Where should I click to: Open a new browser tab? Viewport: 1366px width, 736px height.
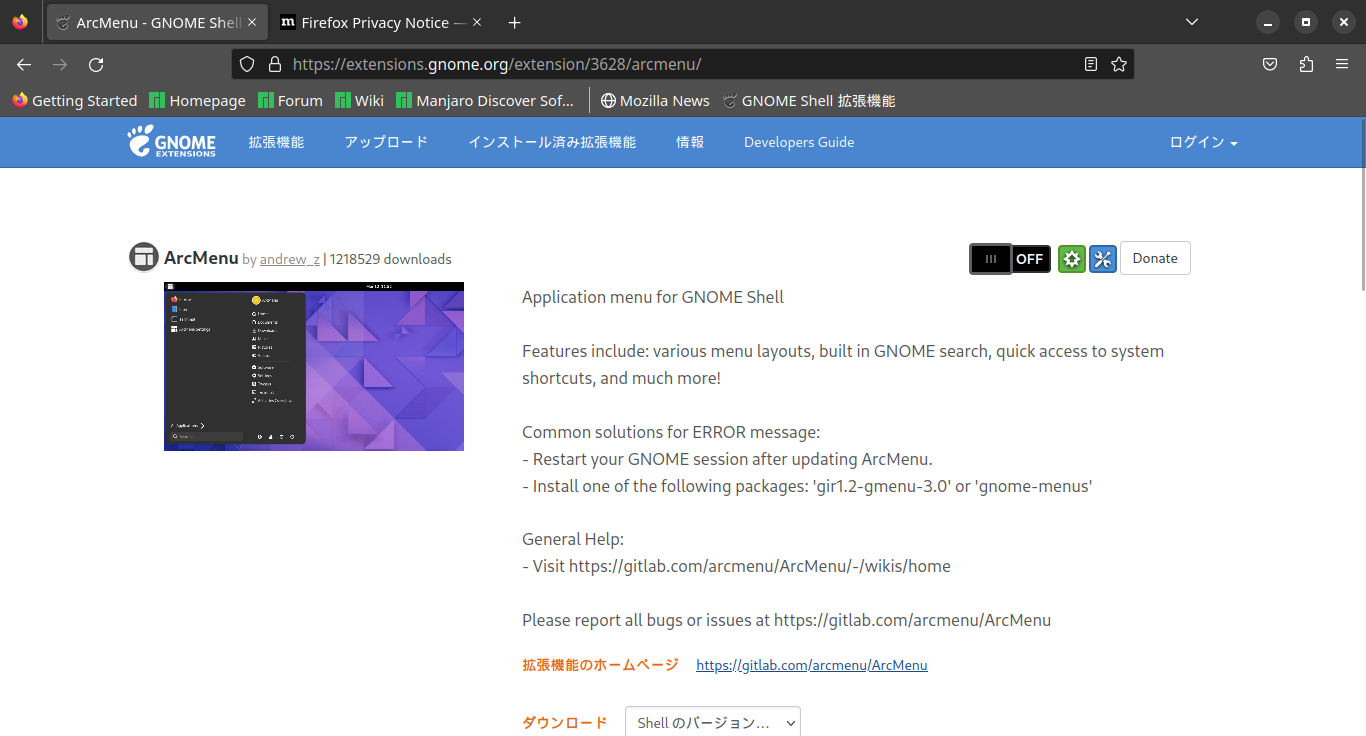[514, 22]
